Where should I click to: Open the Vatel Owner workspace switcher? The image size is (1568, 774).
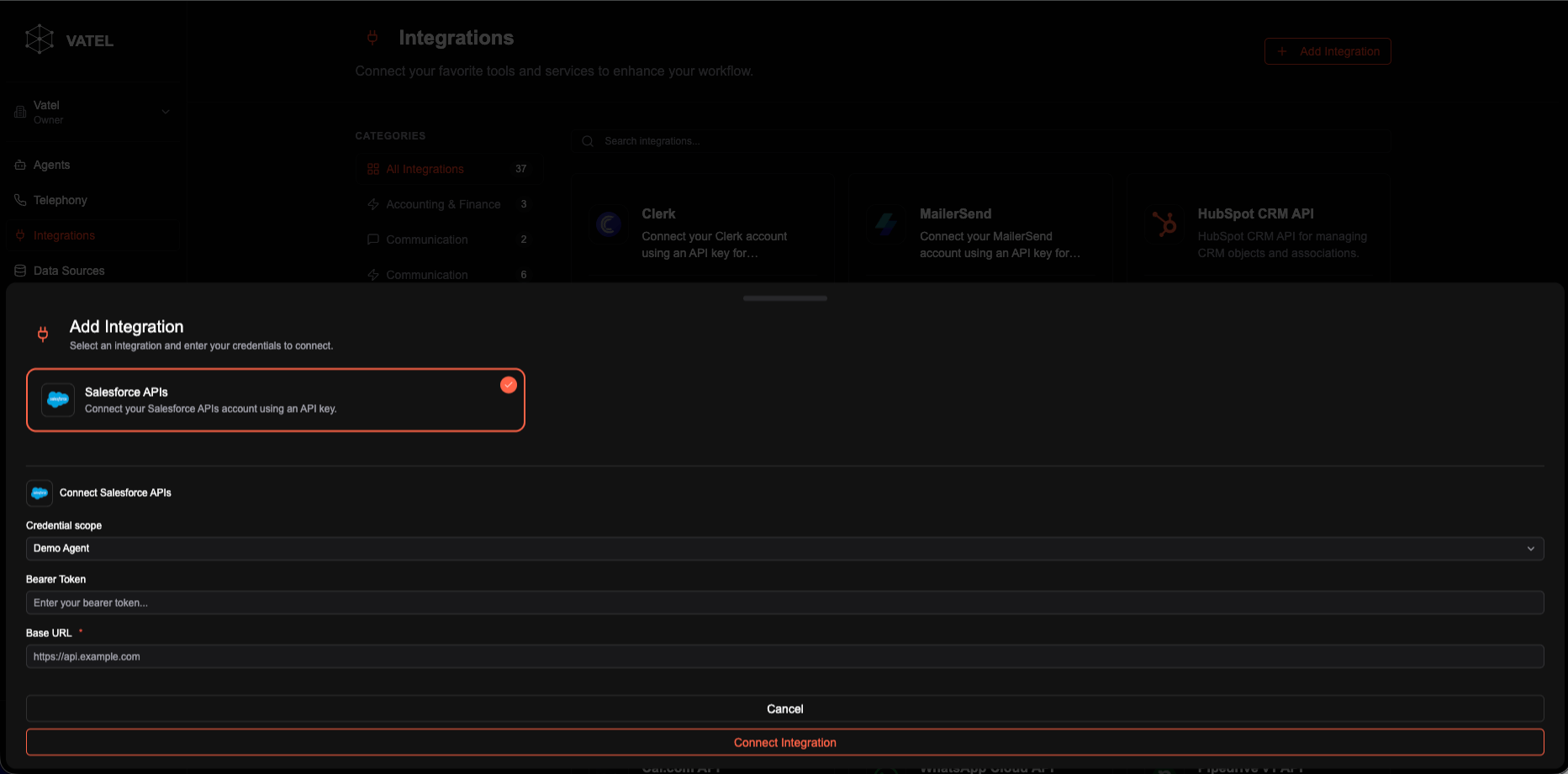point(92,112)
